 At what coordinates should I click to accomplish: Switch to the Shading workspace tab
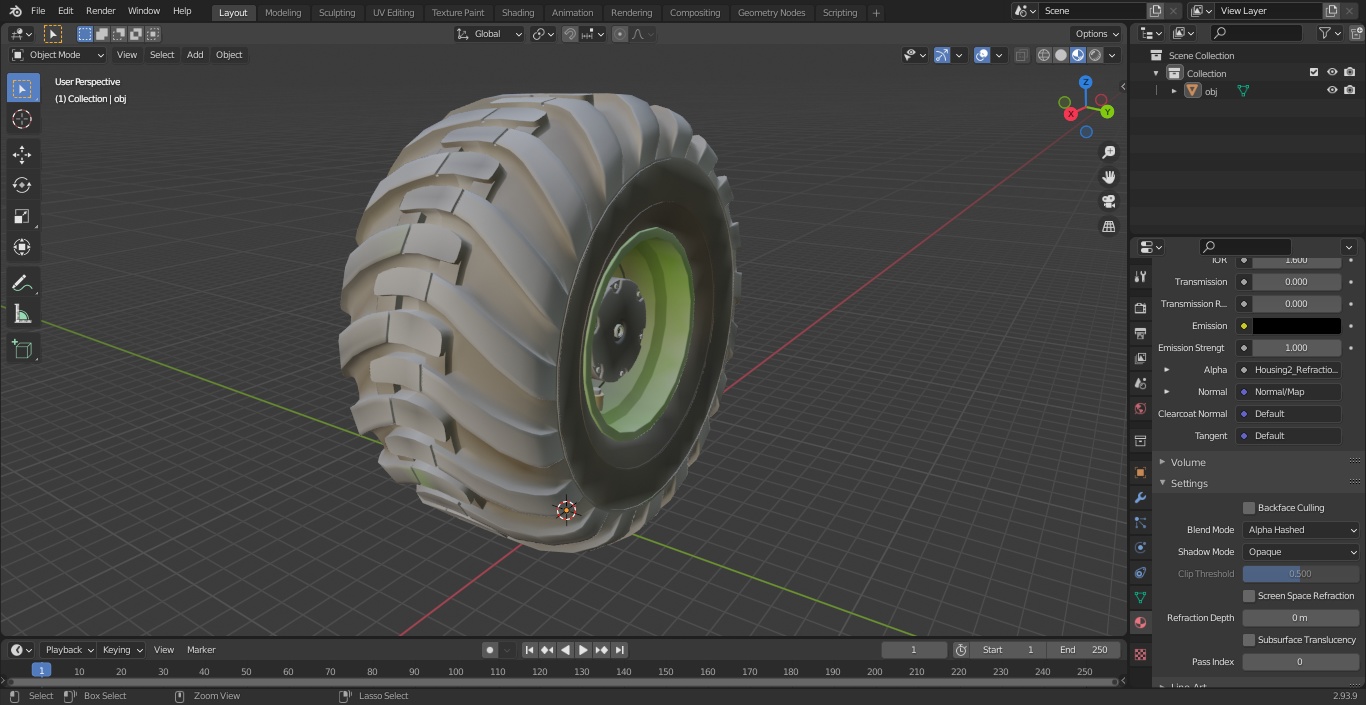click(518, 13)
